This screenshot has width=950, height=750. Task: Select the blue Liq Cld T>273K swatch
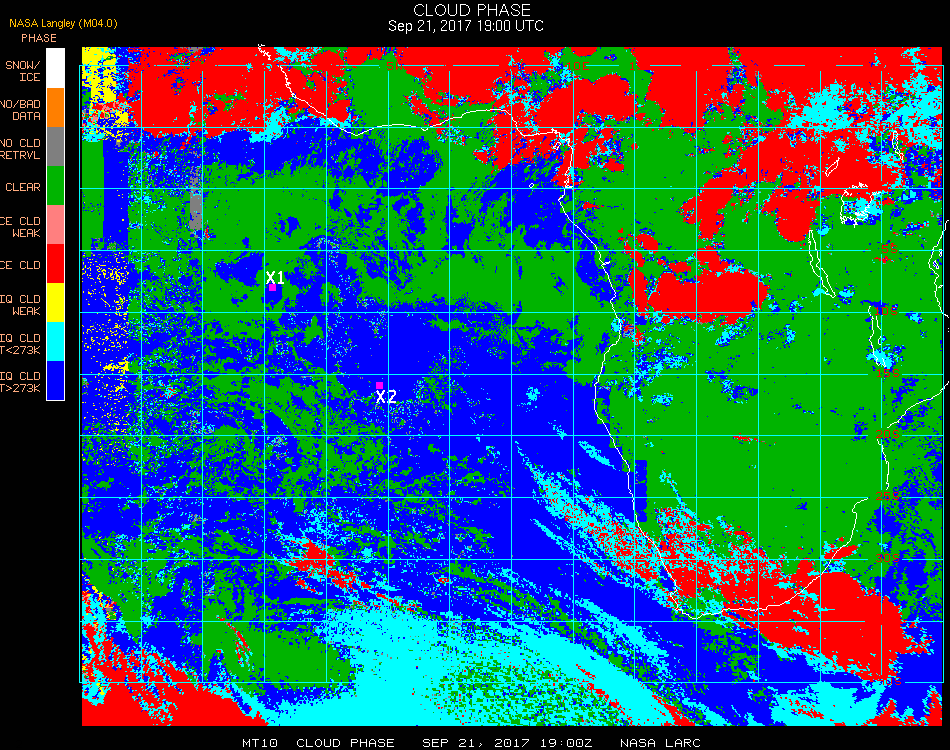tap(55, 380)
